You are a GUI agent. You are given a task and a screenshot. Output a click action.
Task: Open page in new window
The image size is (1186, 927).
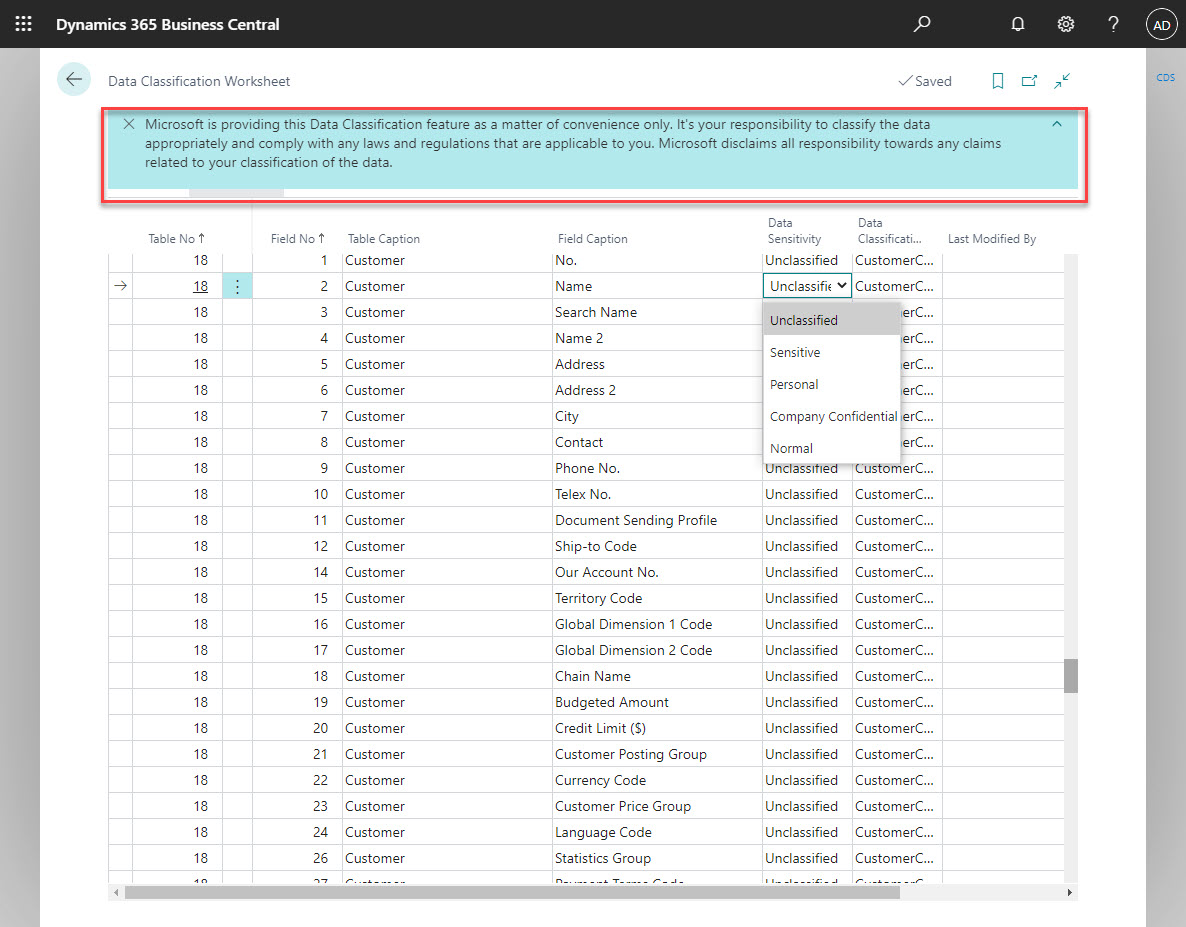coord(1029,81)
